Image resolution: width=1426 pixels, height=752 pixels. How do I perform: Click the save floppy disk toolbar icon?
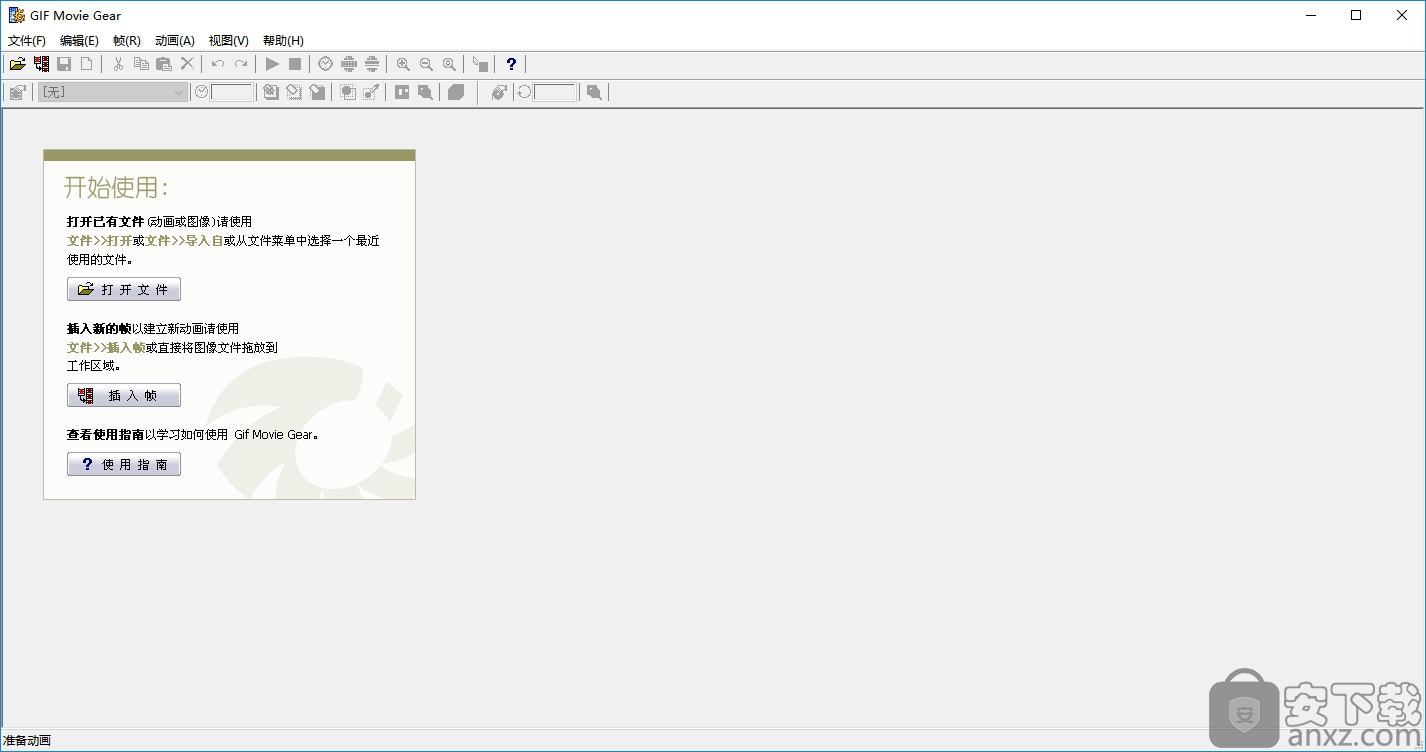64,64
